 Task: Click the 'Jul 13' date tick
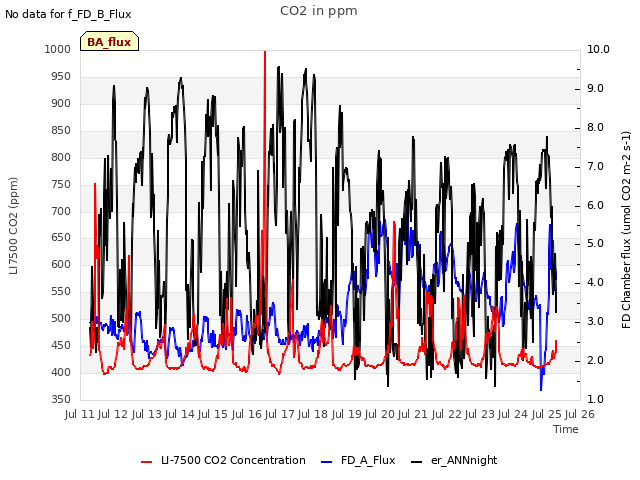147,414
